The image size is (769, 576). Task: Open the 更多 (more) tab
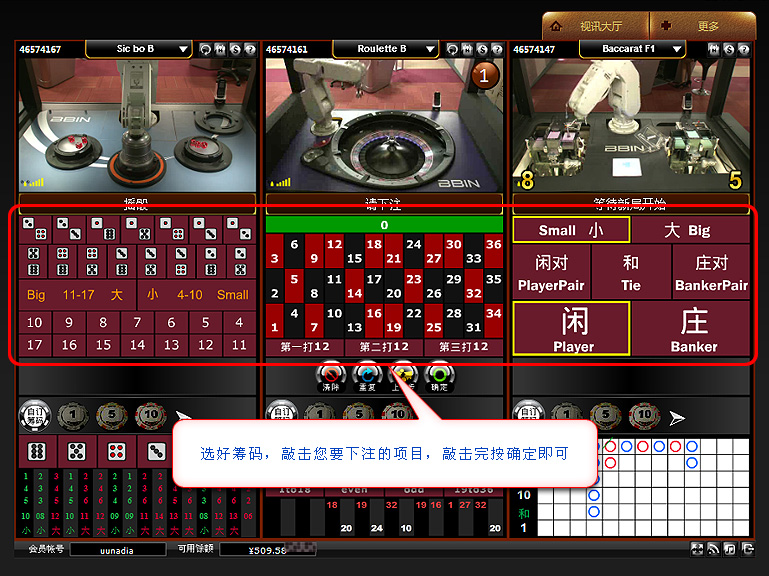coord(701,25)
